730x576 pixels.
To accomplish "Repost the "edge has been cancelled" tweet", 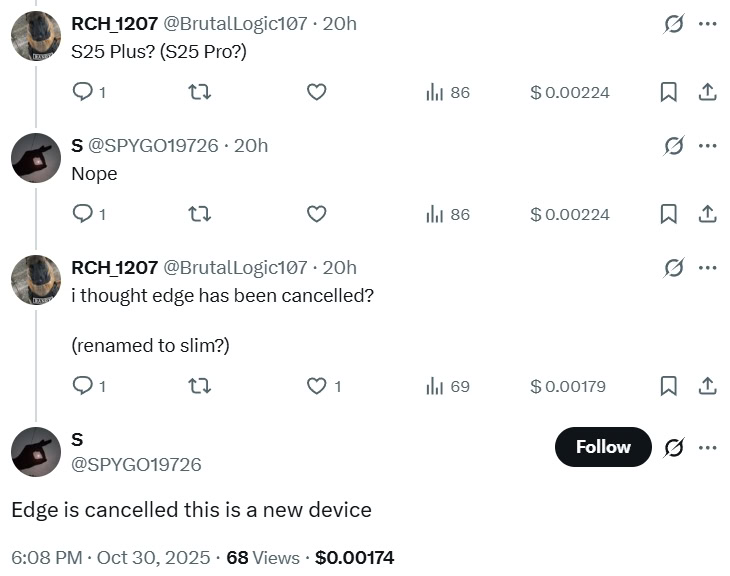I will pyautogui.click(x=199, y=386).
